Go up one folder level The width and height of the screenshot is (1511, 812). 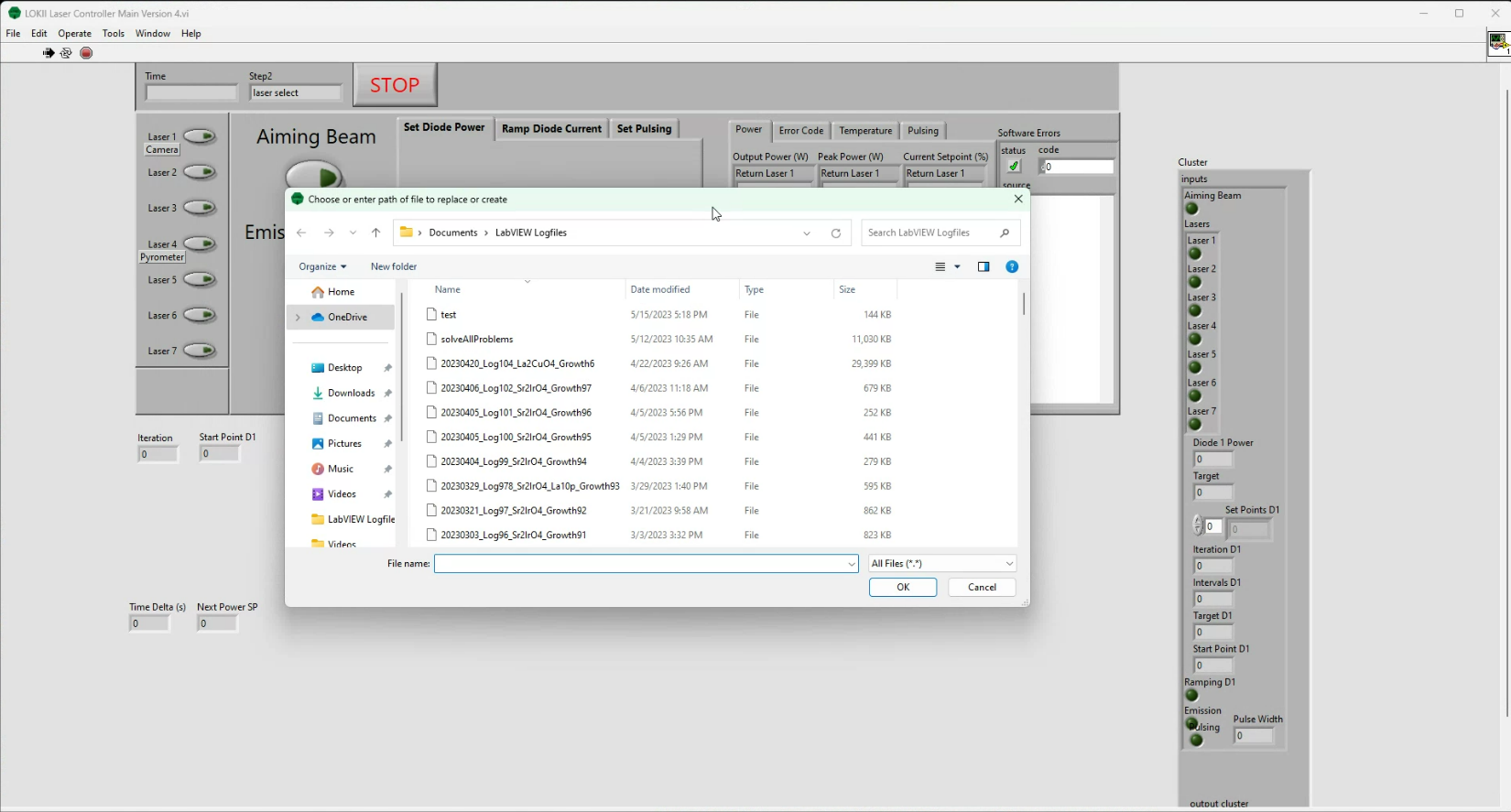[375, 233]
